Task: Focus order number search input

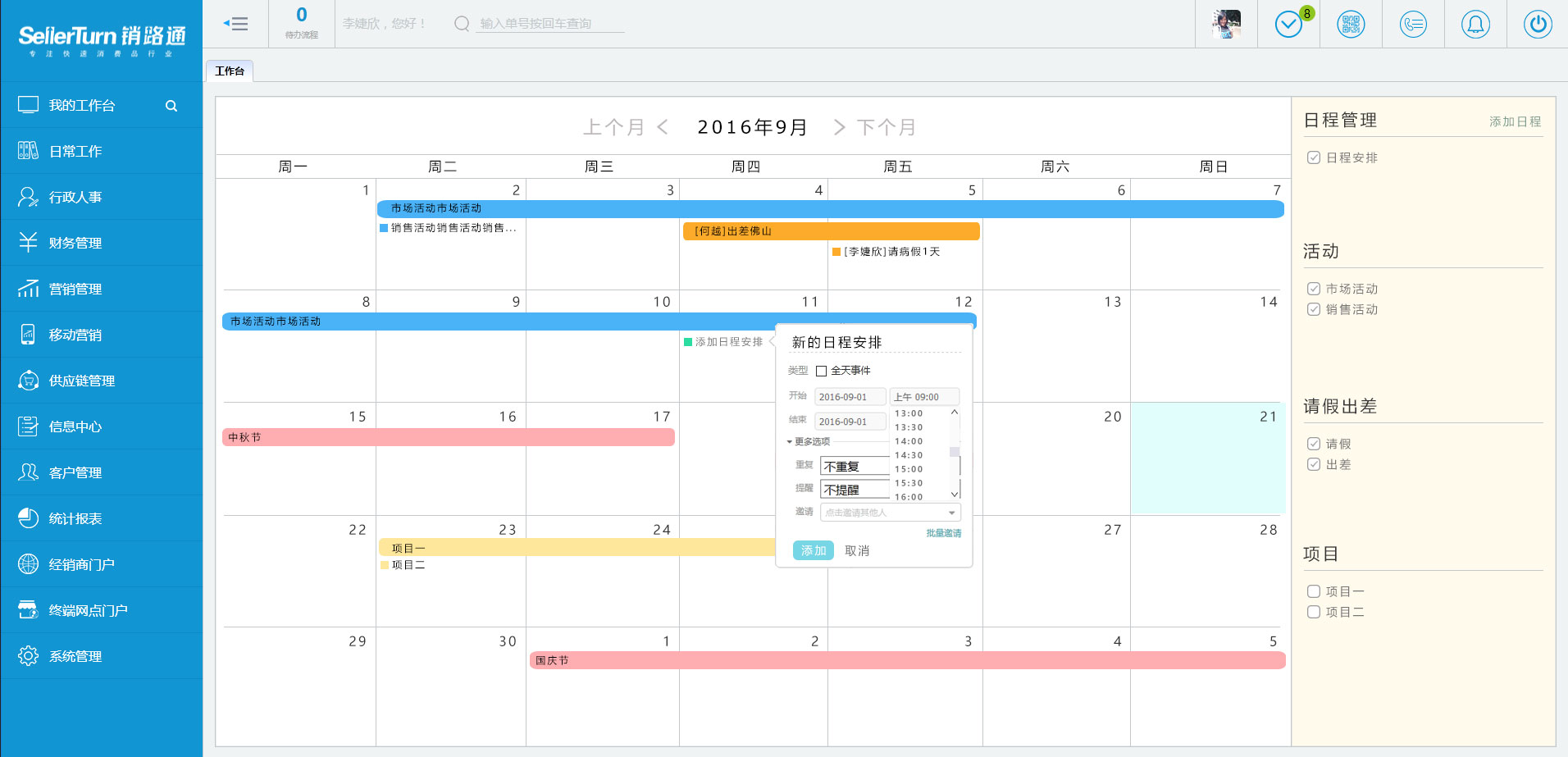Action: [x=550, y=24]
